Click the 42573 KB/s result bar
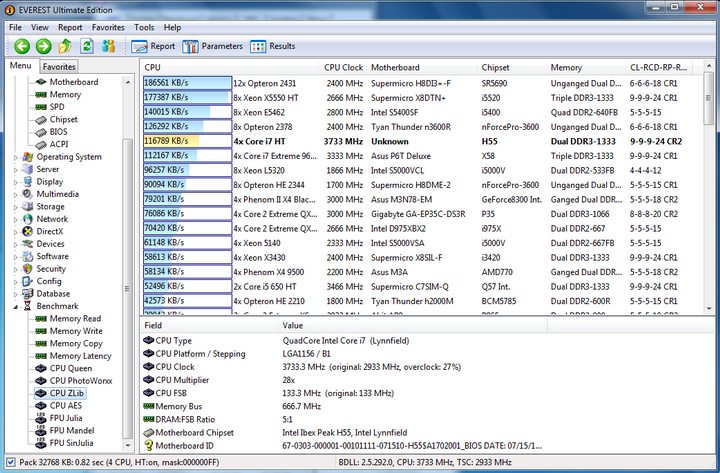The height and width of the screenshot is (473, 720). (x=187, y=301)
